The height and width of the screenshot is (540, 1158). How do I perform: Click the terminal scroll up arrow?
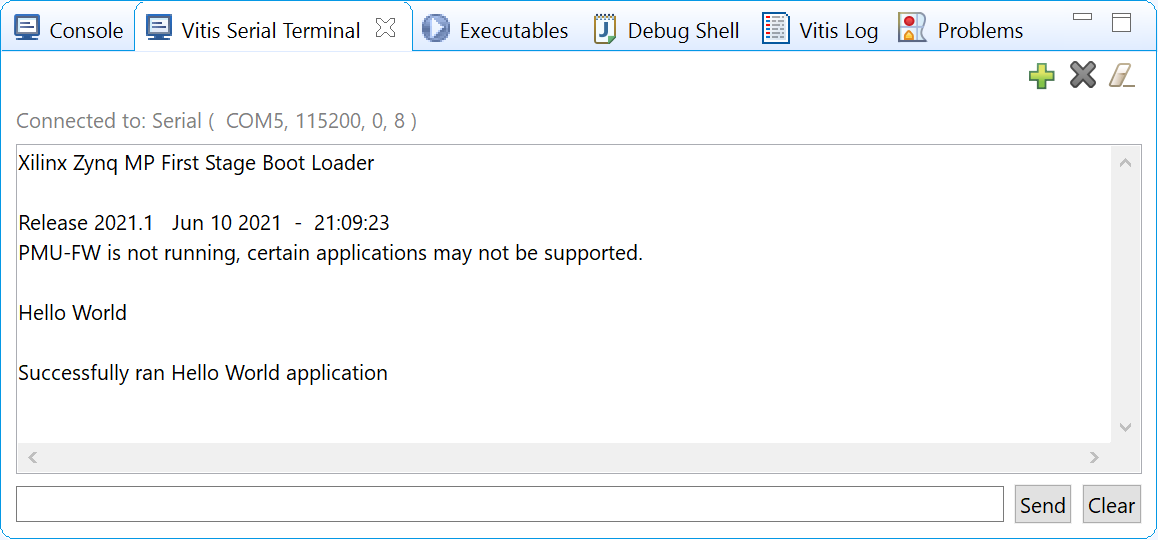(1126, 163)
